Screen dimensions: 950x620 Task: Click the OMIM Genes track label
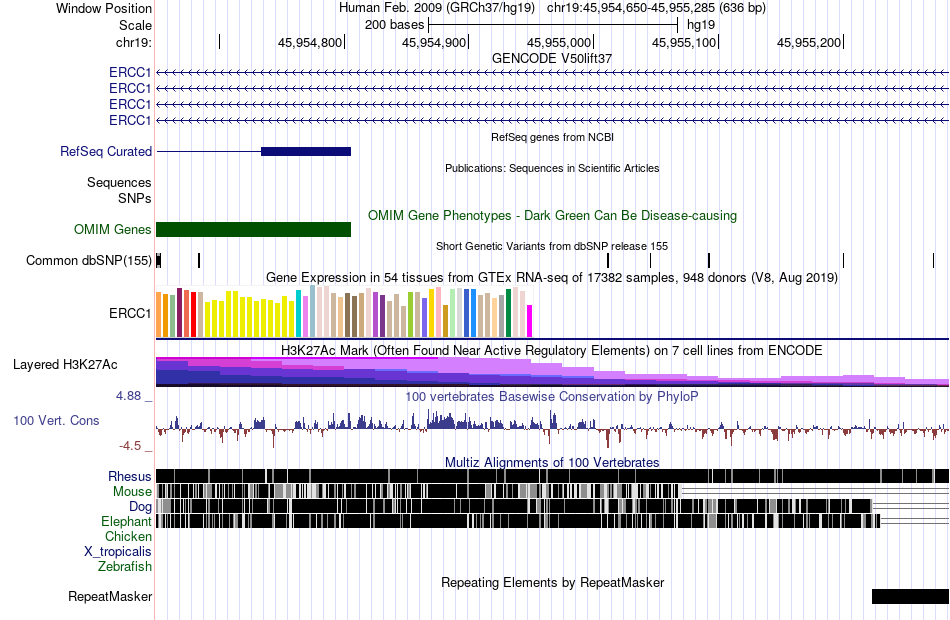(x=113, y=229)
